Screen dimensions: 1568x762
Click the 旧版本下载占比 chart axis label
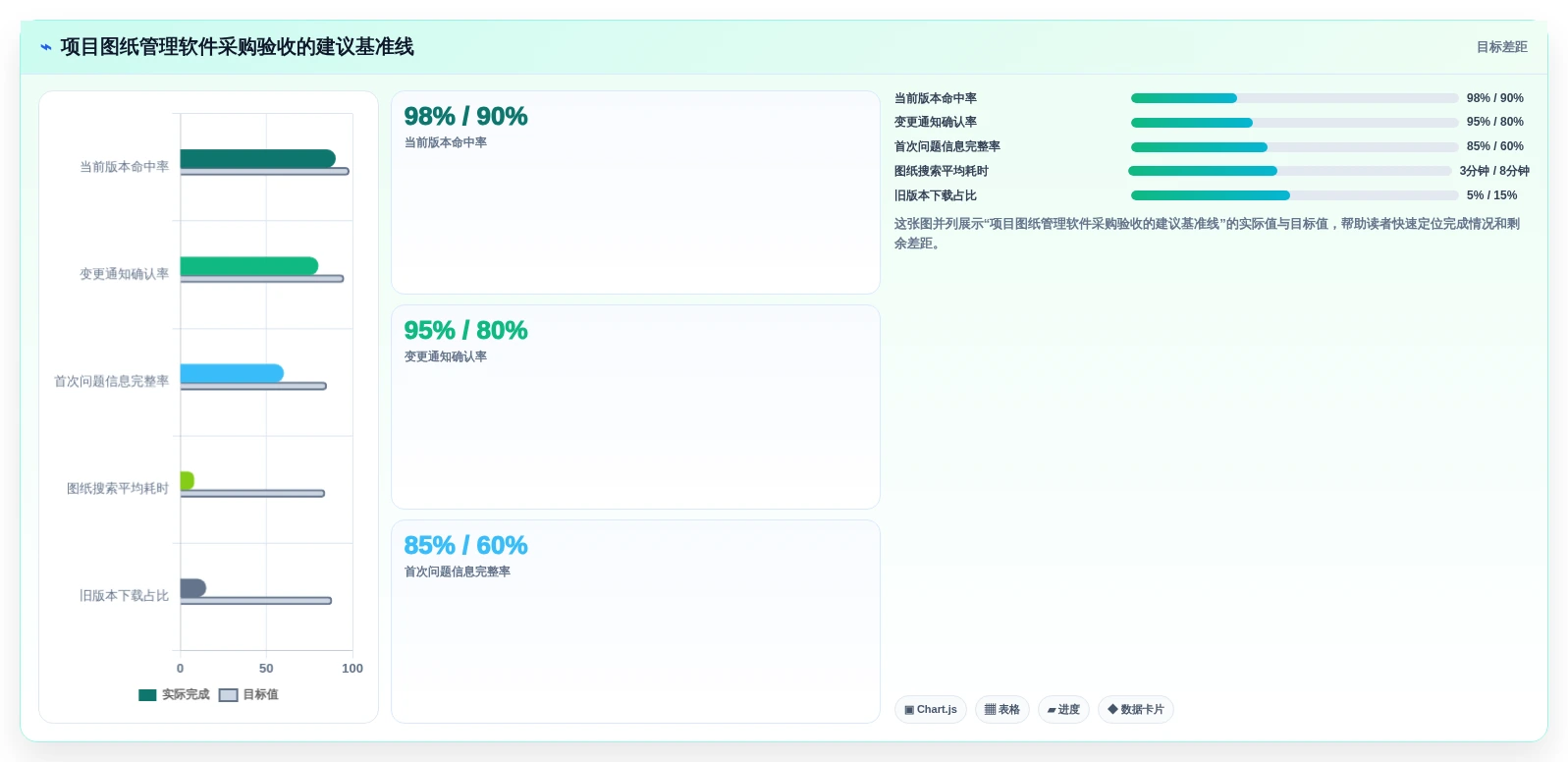pyautogui.click(x=124, y=596)
